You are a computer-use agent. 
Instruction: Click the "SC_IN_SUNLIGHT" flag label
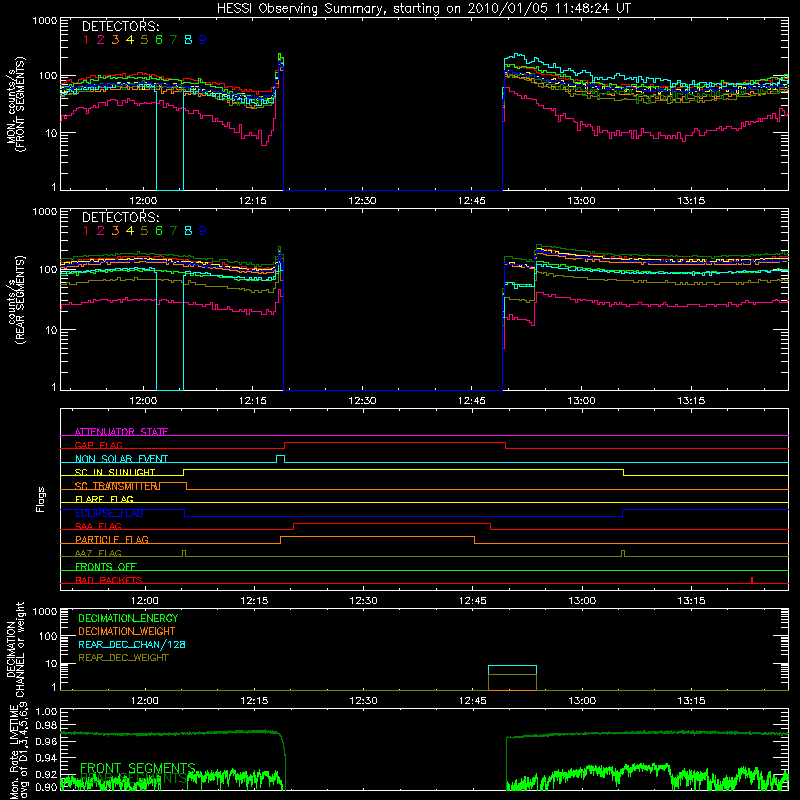[115, 472]
